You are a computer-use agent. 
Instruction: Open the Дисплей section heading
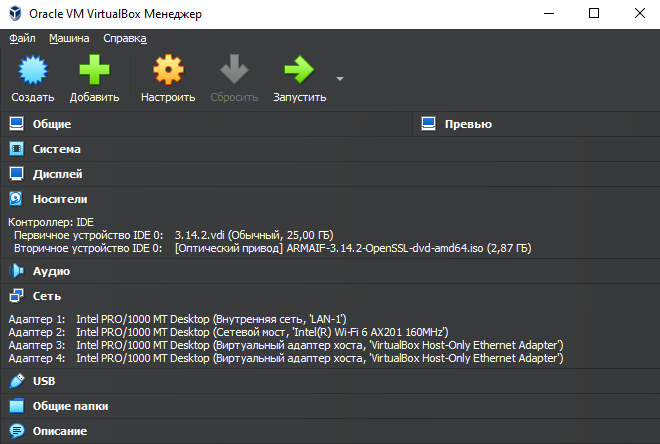click(x=58, y=174)
